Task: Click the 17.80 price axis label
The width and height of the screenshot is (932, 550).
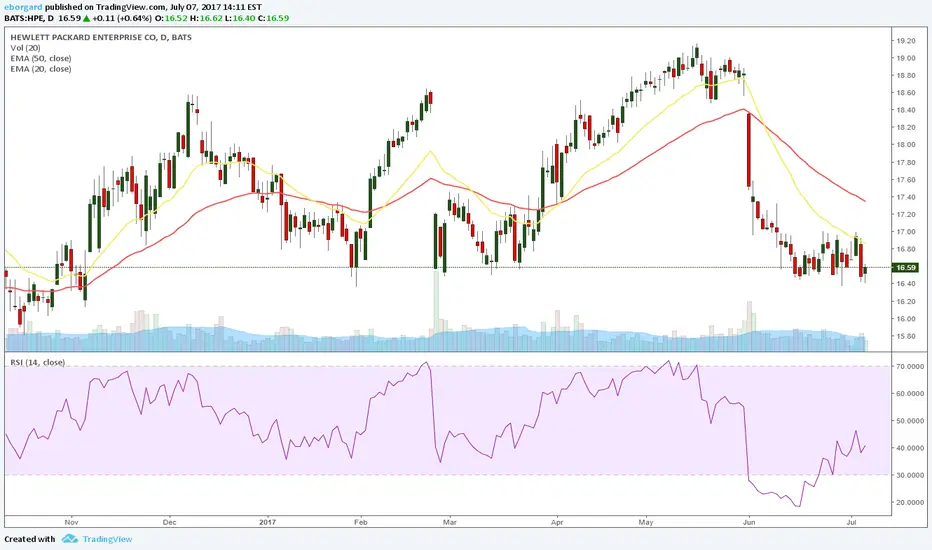Action: (906, 162)
